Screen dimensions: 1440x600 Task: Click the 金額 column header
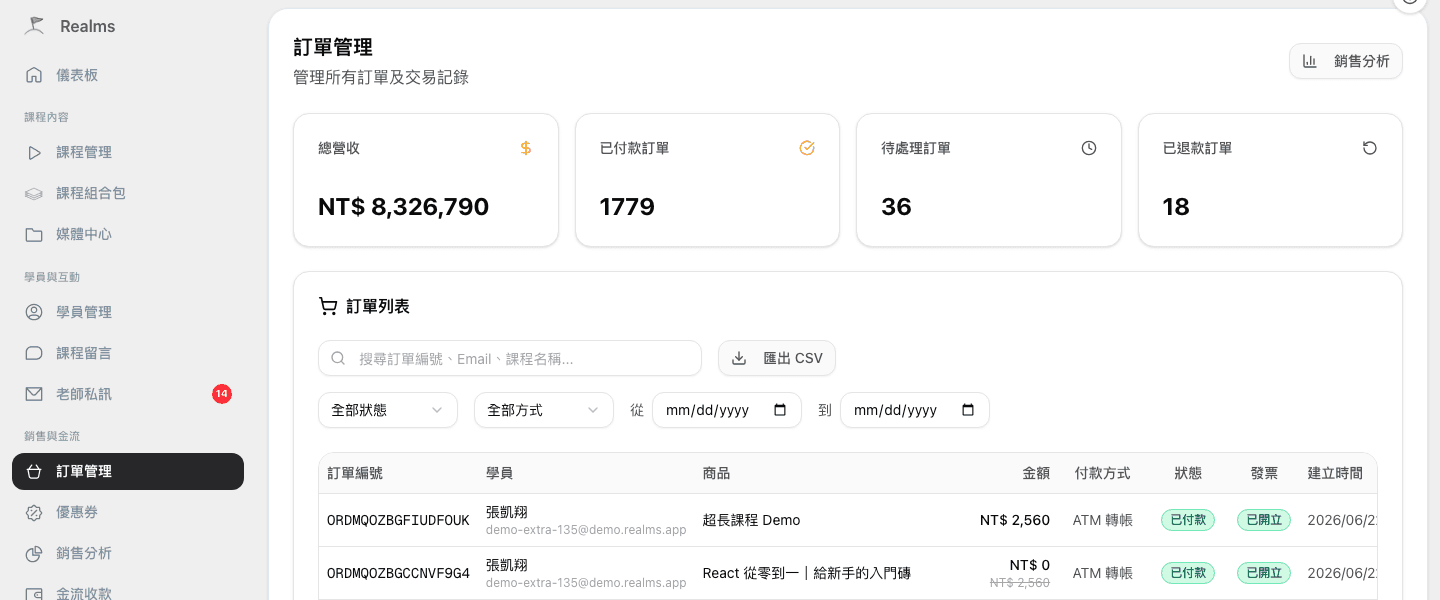point(1036,473)
